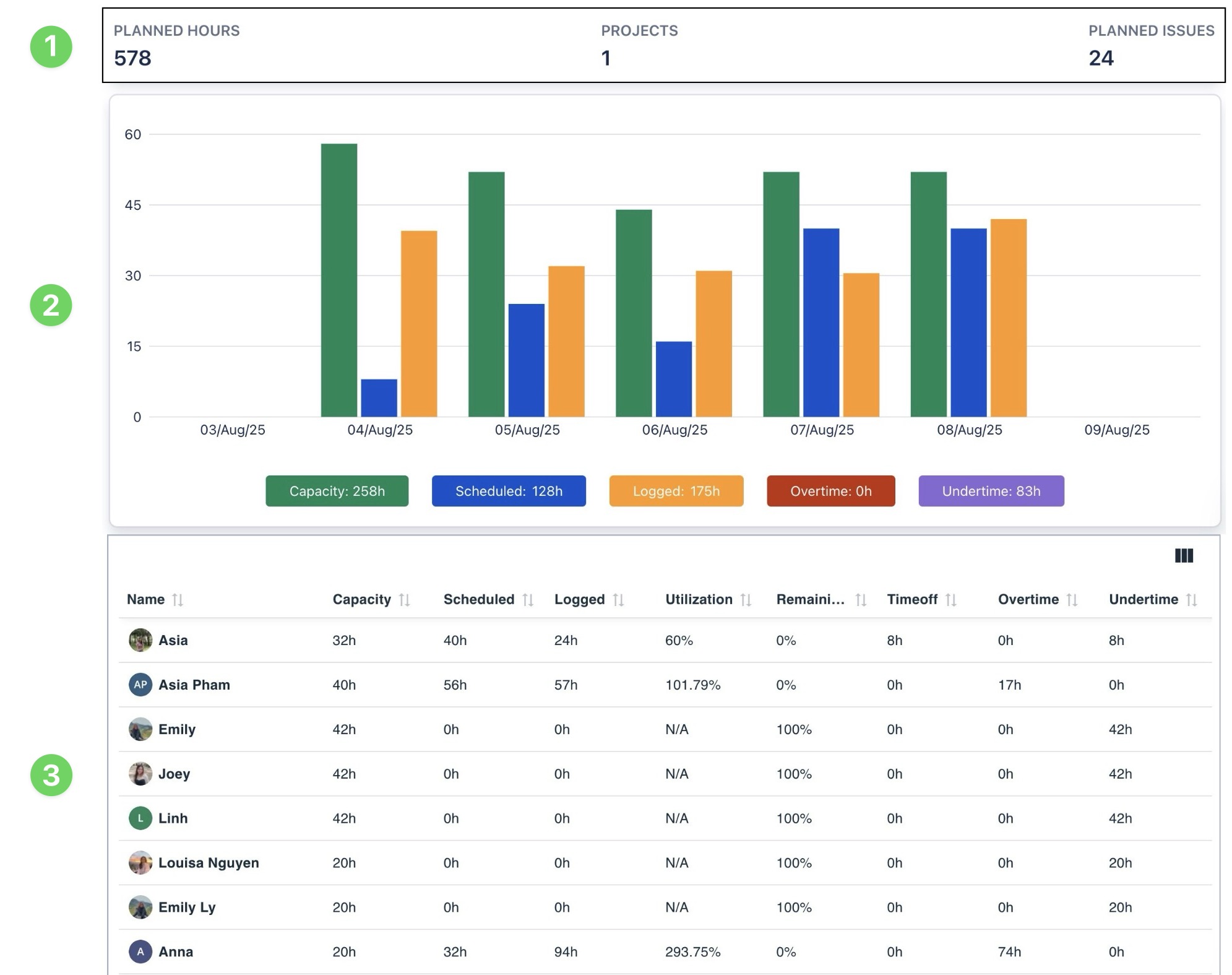Toggle the Logged: 175h legend series
The height and width of the screenshot is (975, 1232).
pyautogui.click(x=676, y=491)
